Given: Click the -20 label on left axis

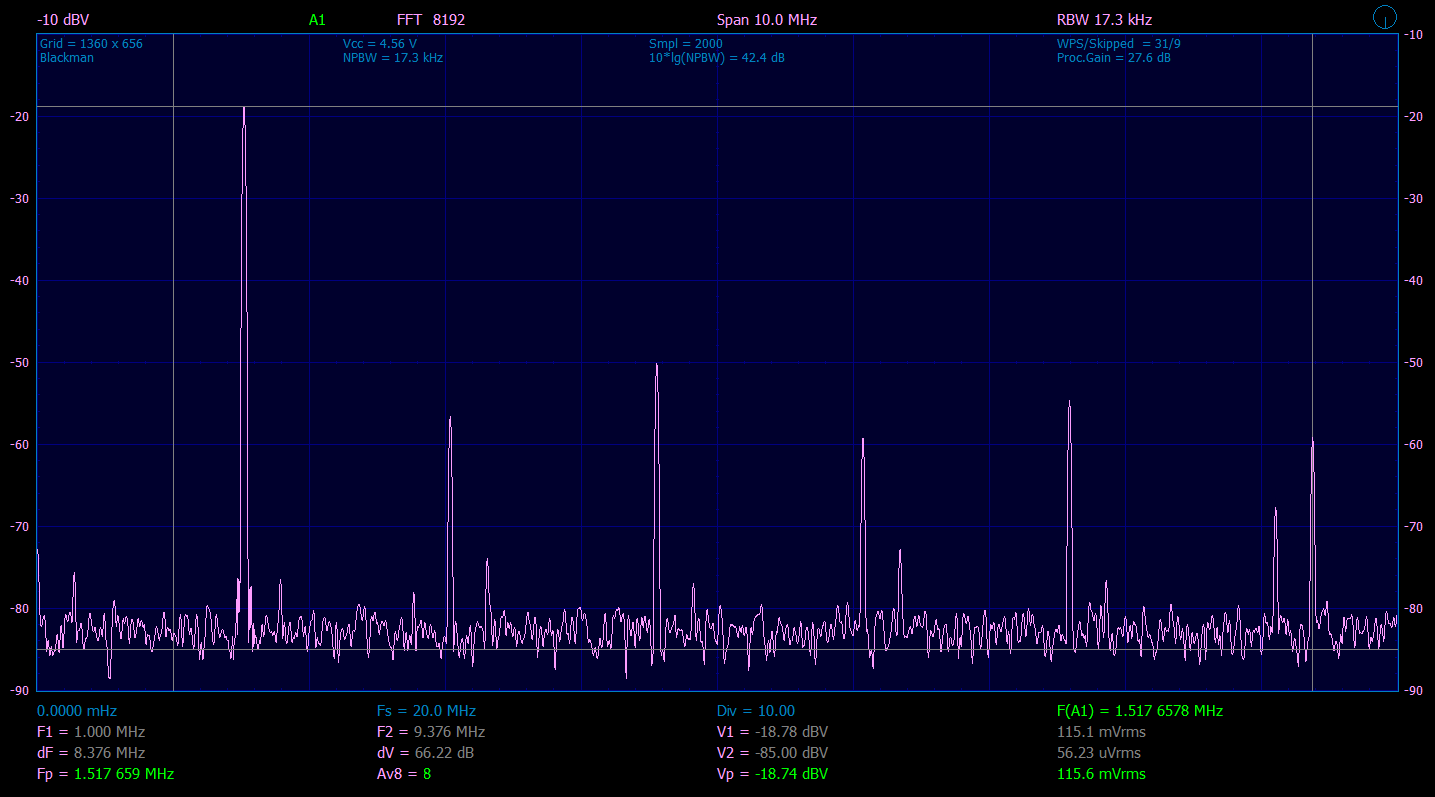Looking at the screenshot, I should pyautogui.click(x=19, y=117).
